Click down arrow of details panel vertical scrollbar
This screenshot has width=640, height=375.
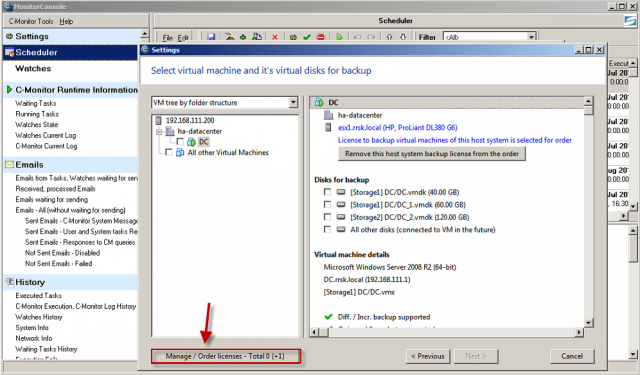(588, 323)
